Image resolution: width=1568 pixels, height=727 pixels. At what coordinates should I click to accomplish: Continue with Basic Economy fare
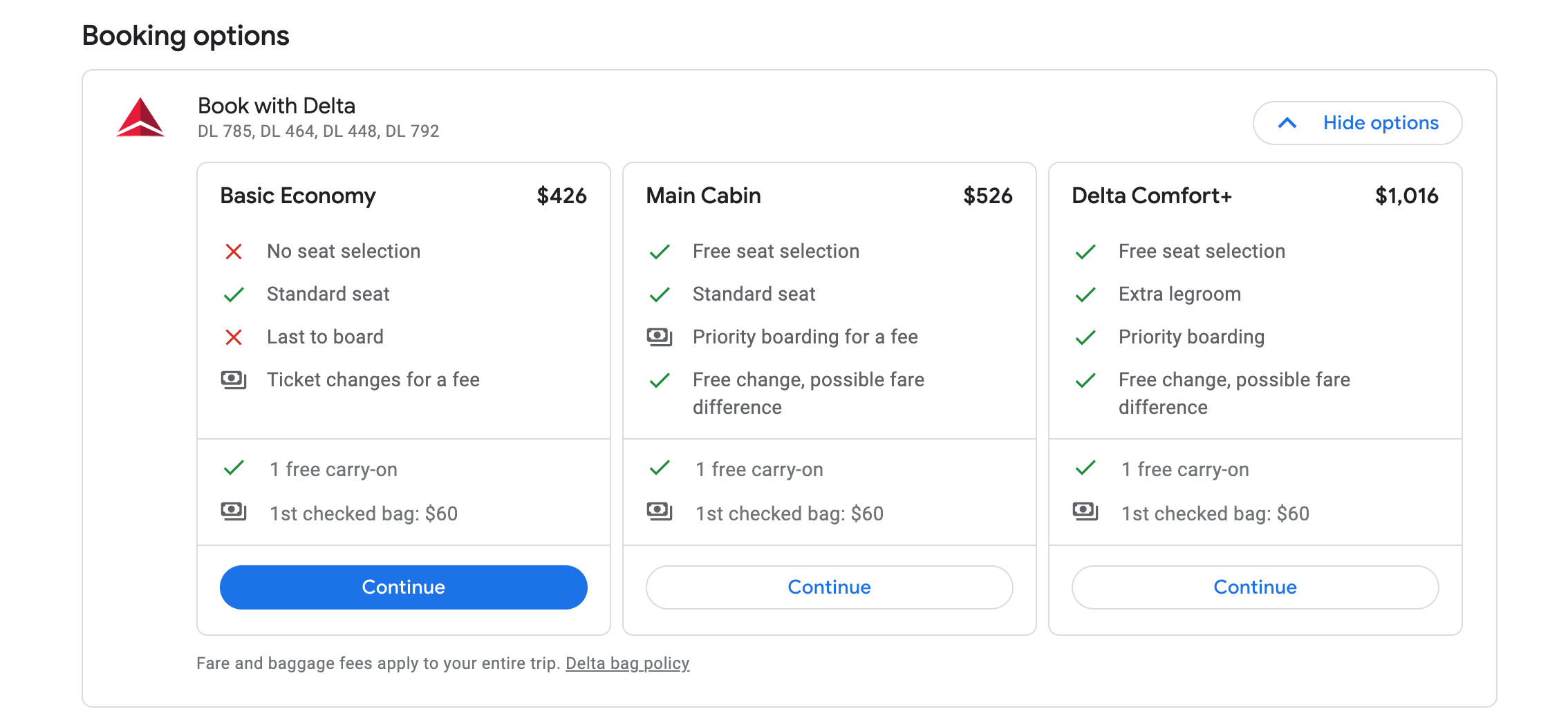coord(403,587)
